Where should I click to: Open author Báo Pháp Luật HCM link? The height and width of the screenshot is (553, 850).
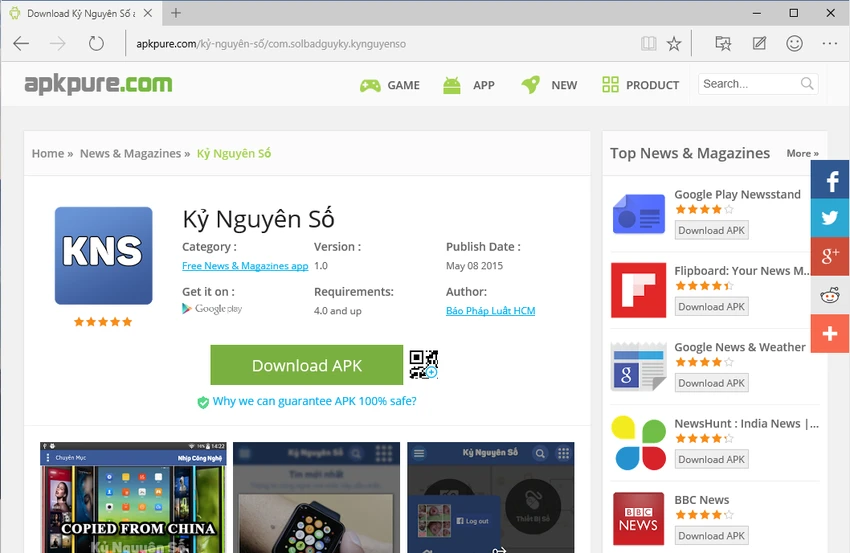(x=491, y=311)
